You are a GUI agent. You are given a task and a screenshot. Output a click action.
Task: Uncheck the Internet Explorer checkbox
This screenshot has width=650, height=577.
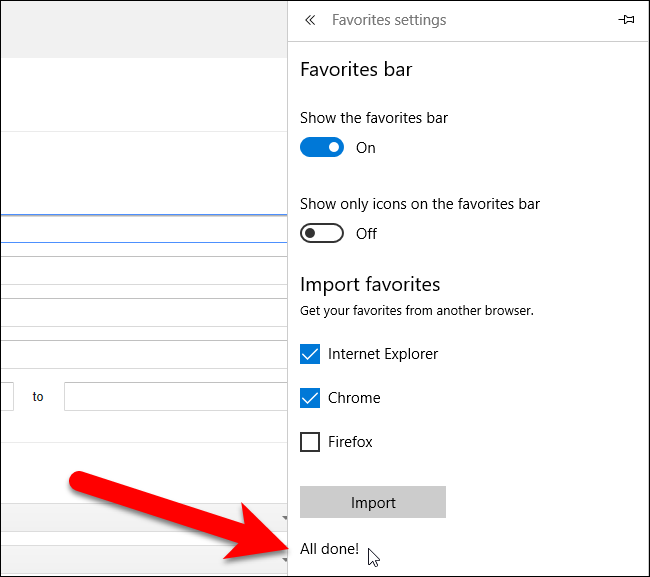[x=310, y=354]
